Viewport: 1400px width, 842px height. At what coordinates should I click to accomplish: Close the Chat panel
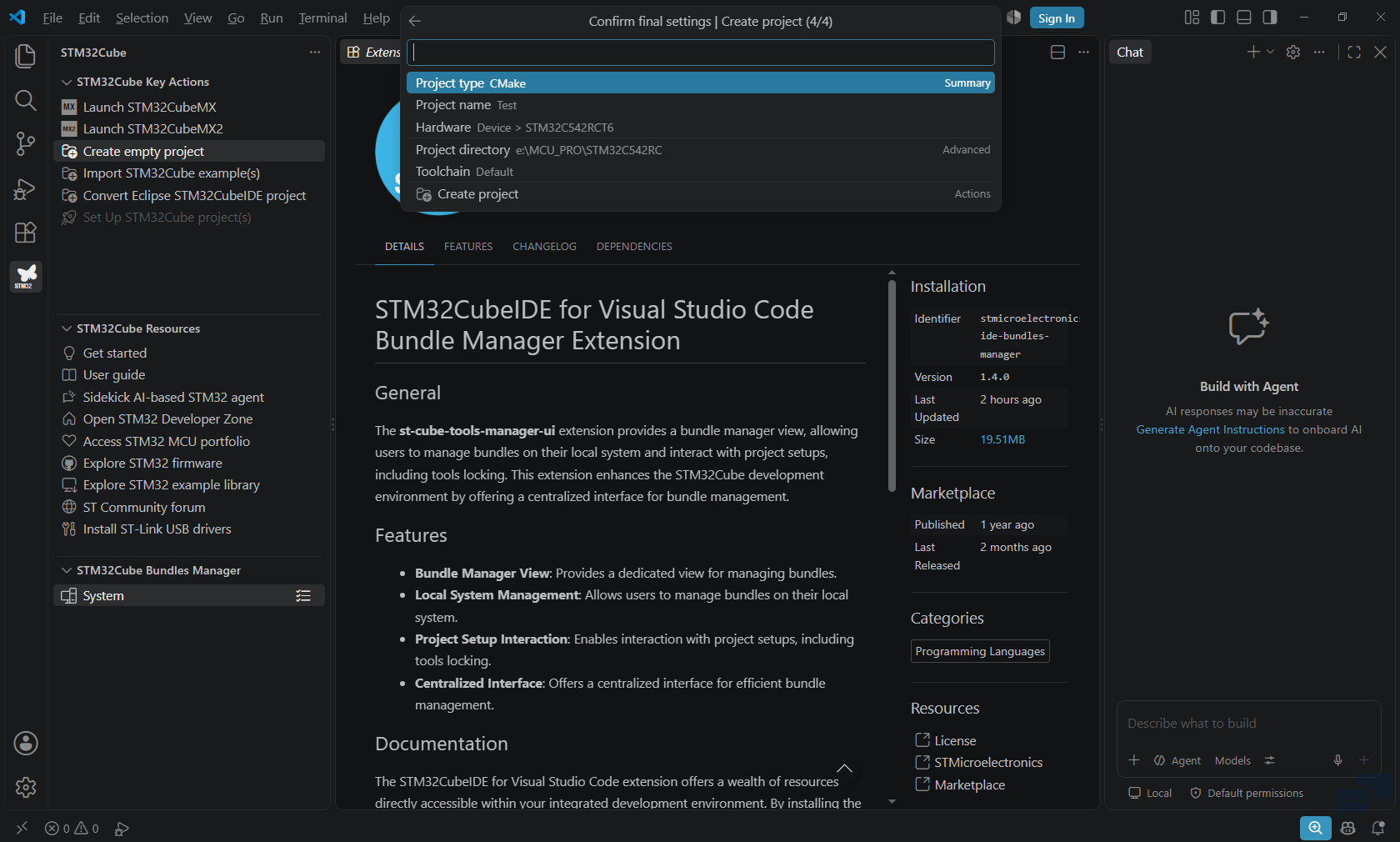tap(1380, 52)
